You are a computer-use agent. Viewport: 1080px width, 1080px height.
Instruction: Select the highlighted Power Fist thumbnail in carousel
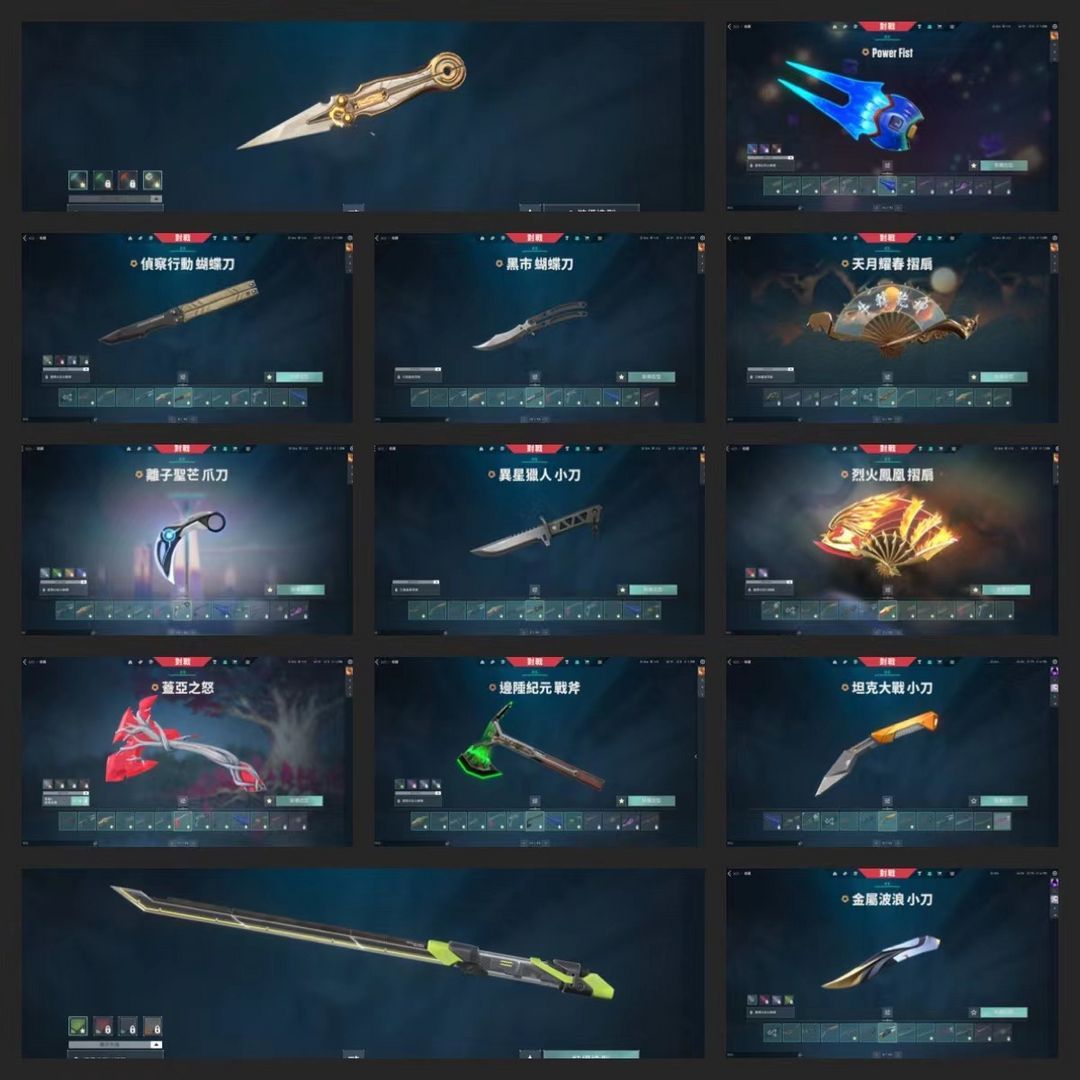point(887,185)
